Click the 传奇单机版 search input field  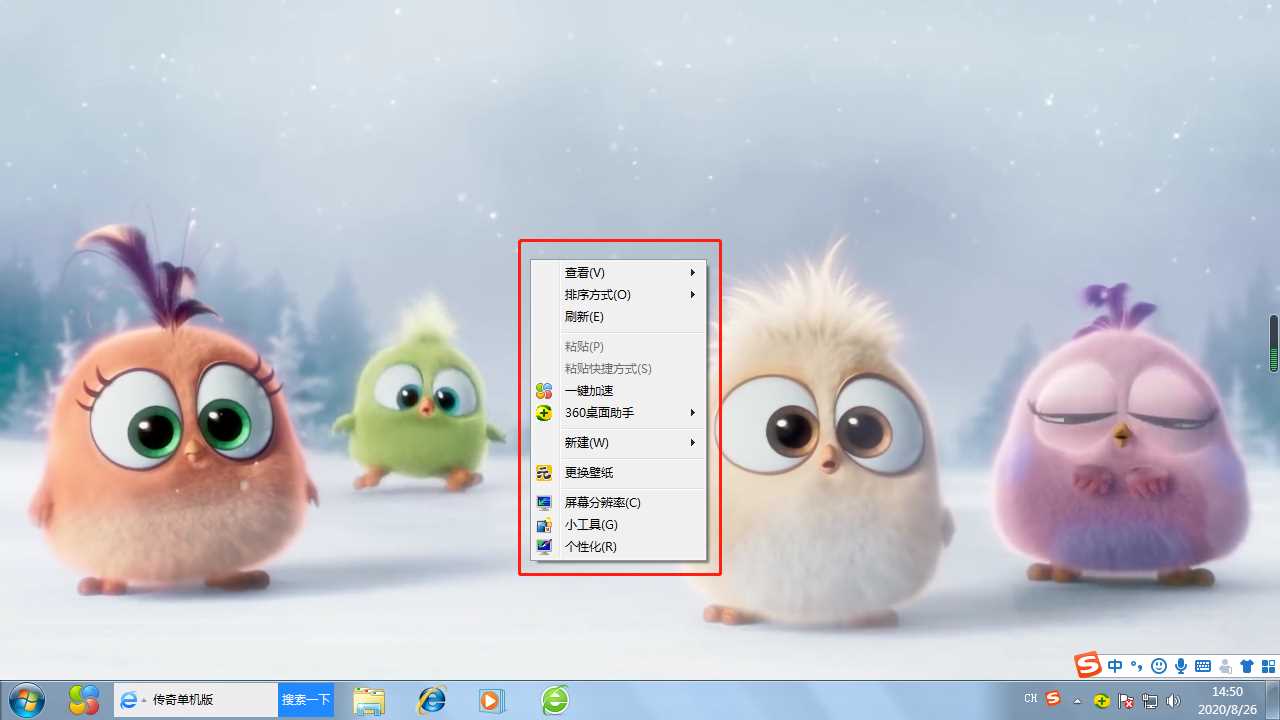210,700
